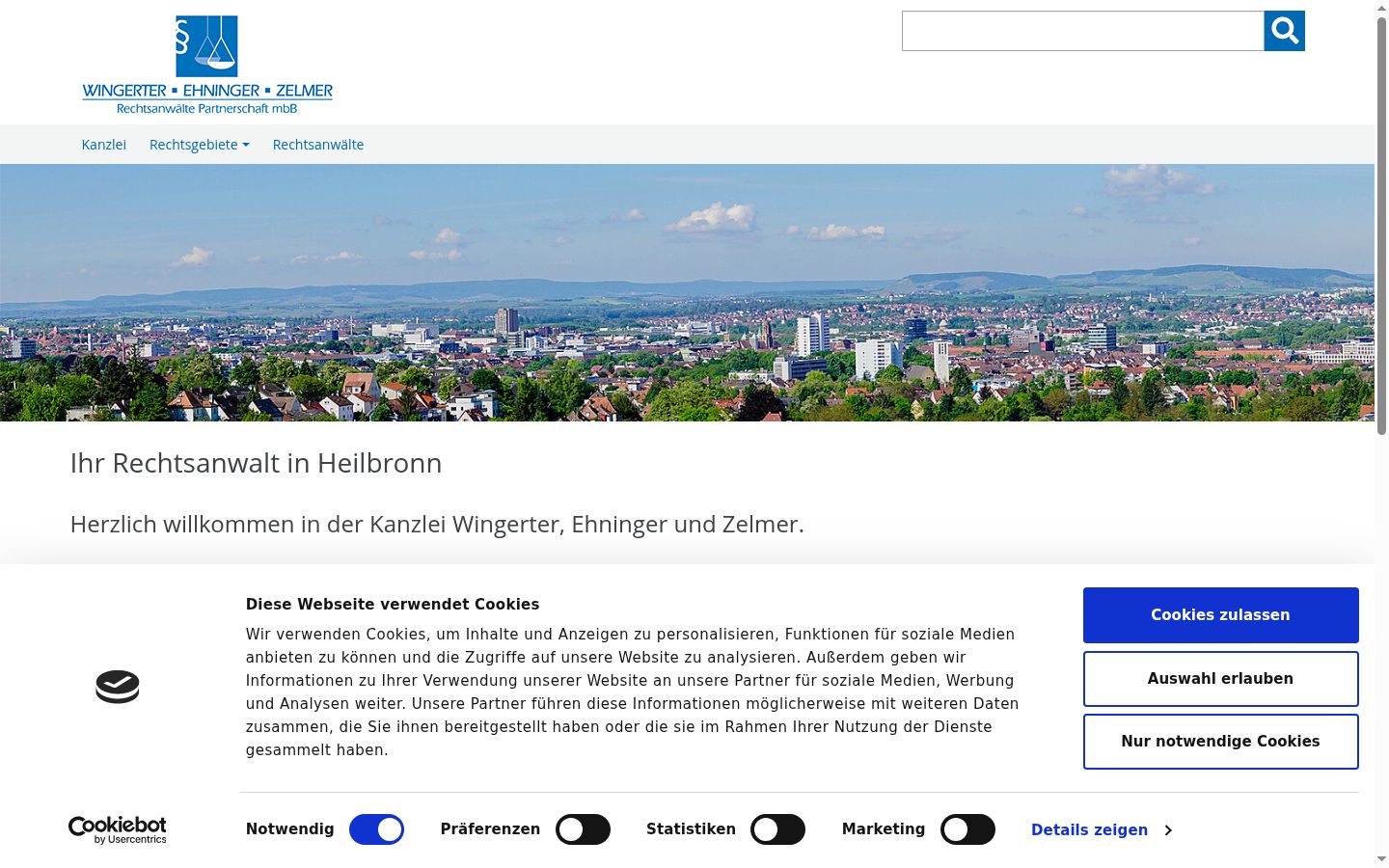
Task: Accept all with Cookies zulassen
Action: [1220, 615]
